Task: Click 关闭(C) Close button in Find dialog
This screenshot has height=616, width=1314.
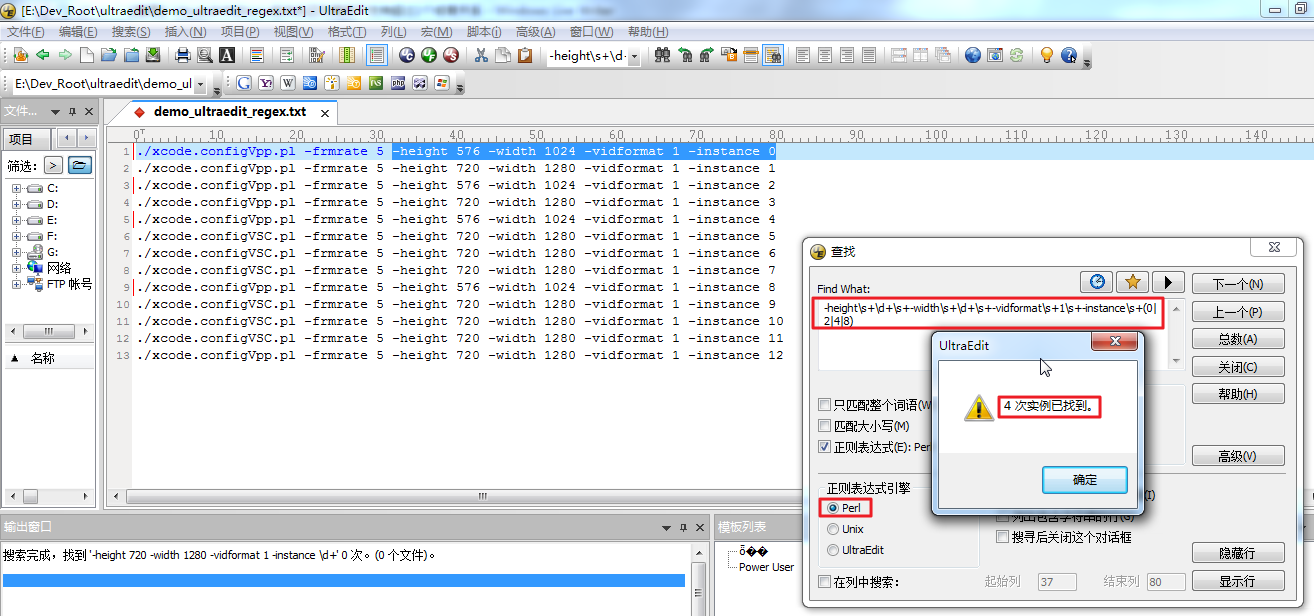Action: [1238, 367]
